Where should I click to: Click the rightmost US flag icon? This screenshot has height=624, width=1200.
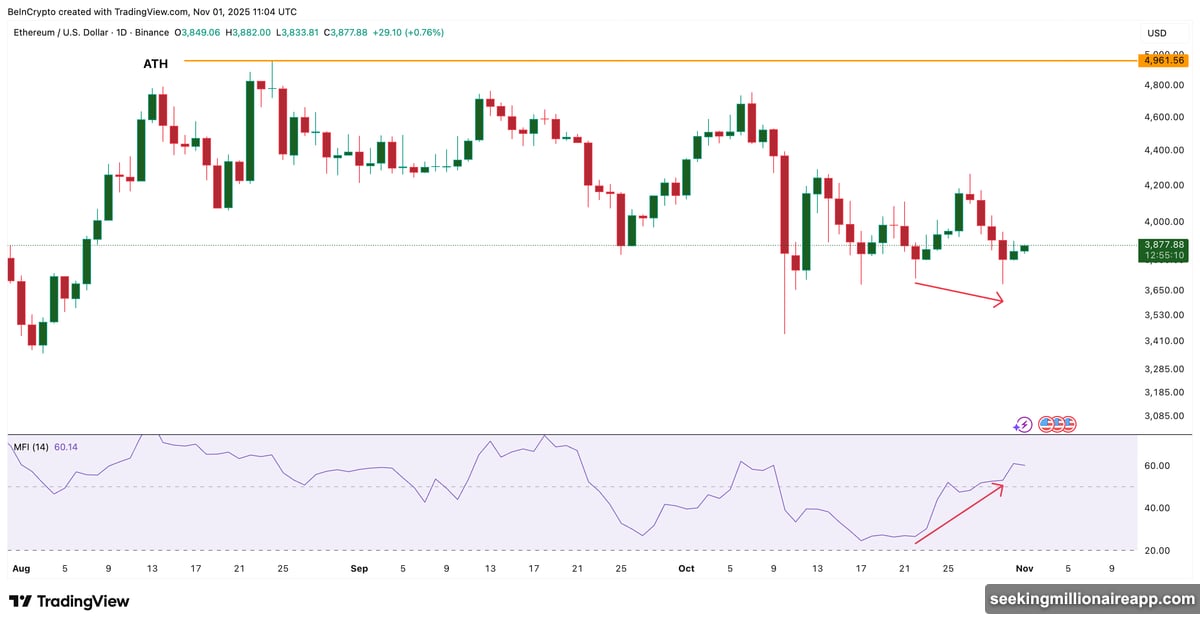coord(1070,424)
